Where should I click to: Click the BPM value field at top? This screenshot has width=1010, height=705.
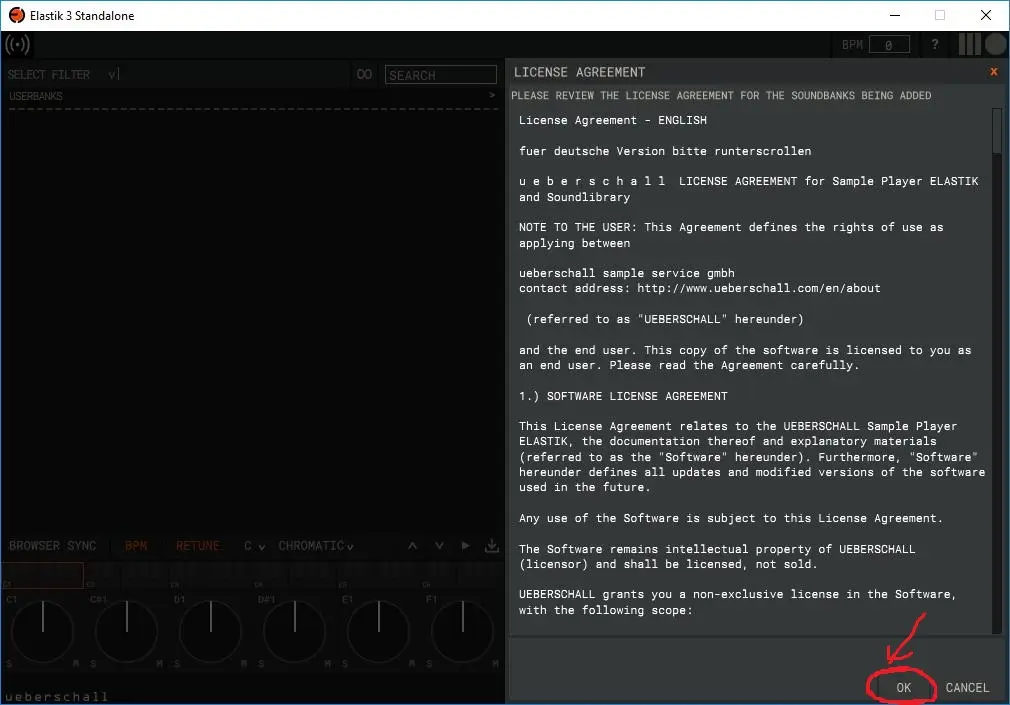889,44
